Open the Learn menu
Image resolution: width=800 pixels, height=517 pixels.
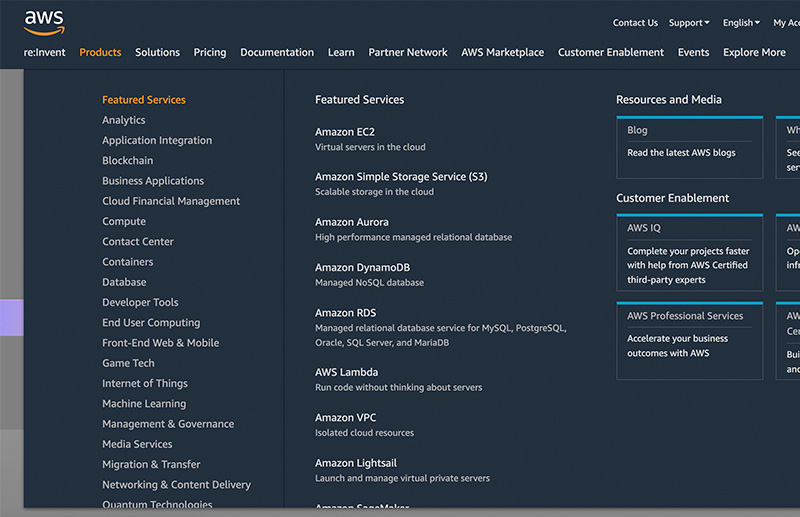(x=341, y=52)
